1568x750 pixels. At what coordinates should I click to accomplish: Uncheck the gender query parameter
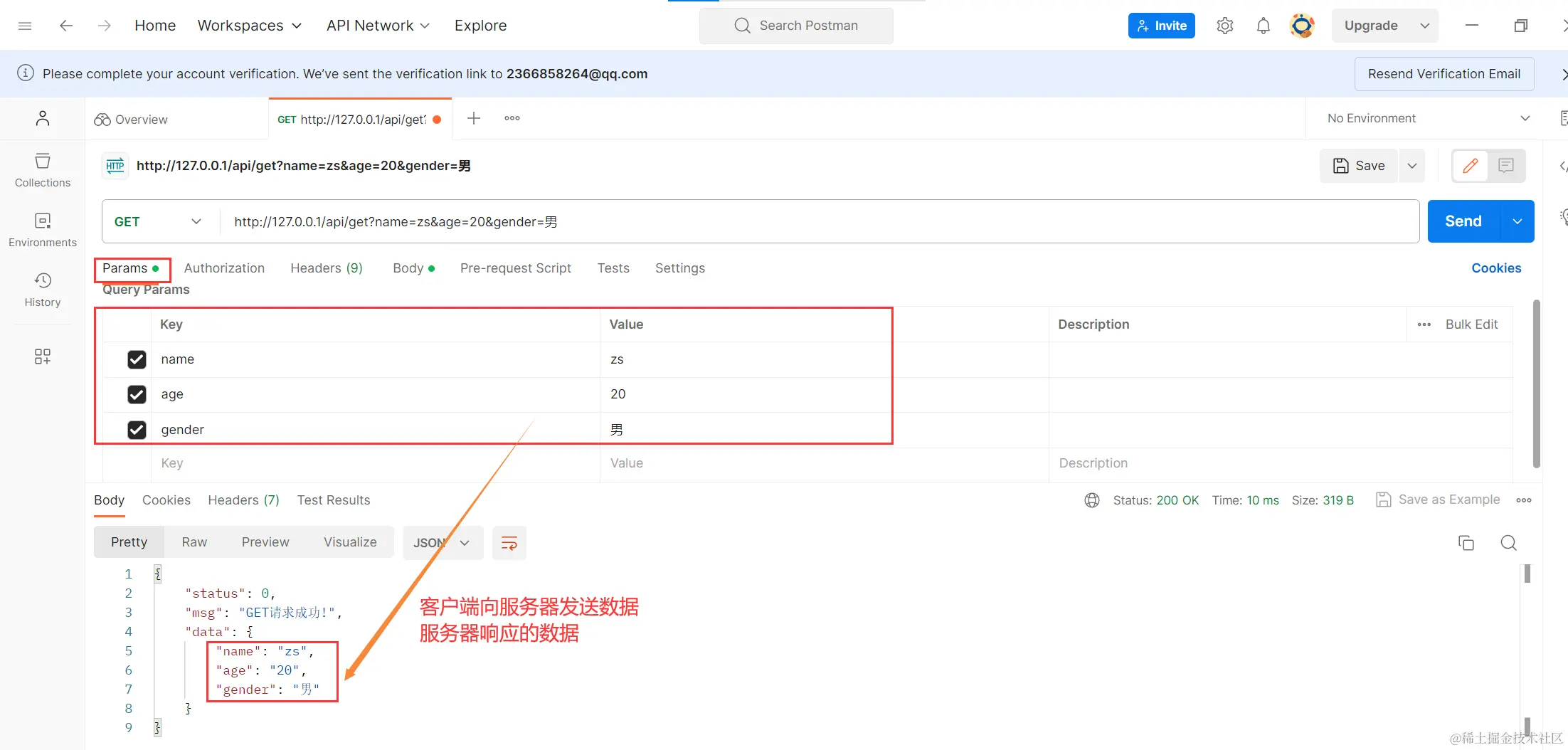[137, 430]
